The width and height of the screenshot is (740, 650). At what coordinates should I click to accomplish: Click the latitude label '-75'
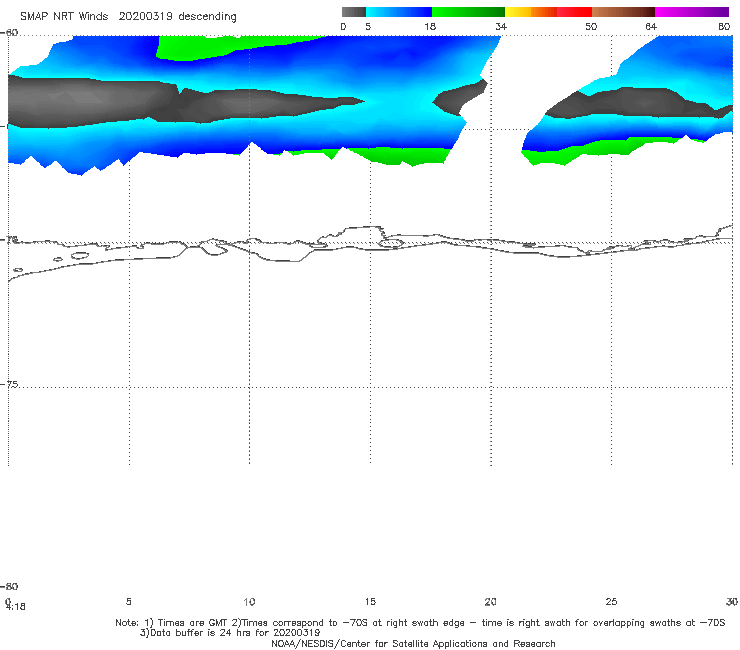(x=10, y=384)
